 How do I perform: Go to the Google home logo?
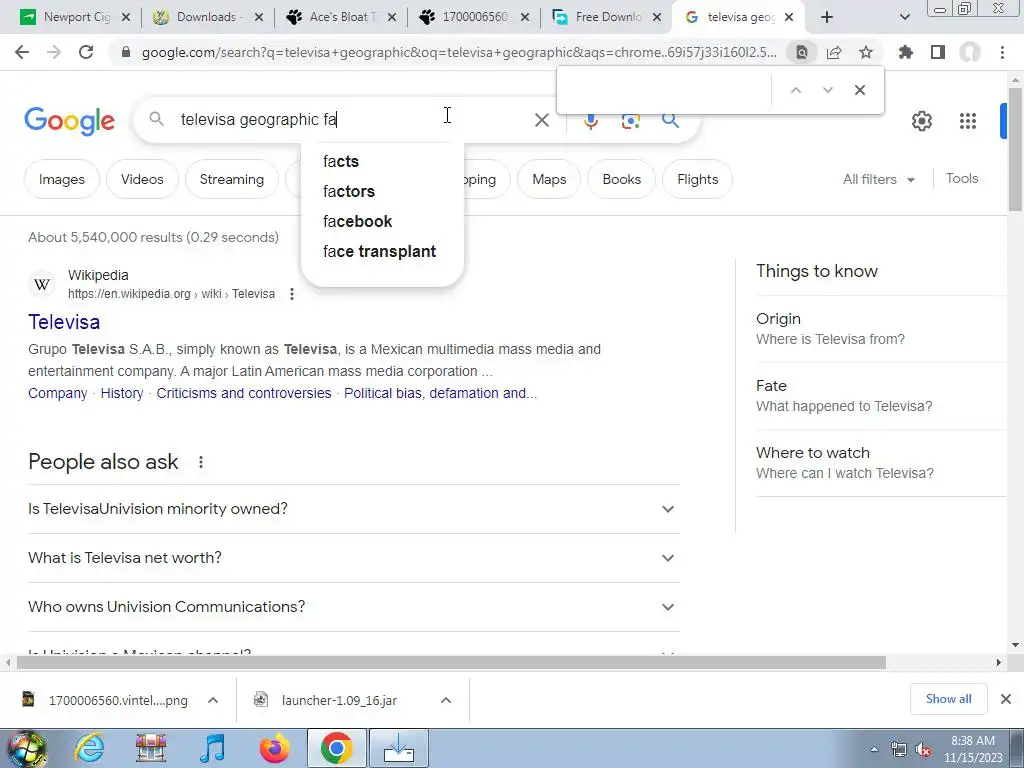[x=70, y=121]
